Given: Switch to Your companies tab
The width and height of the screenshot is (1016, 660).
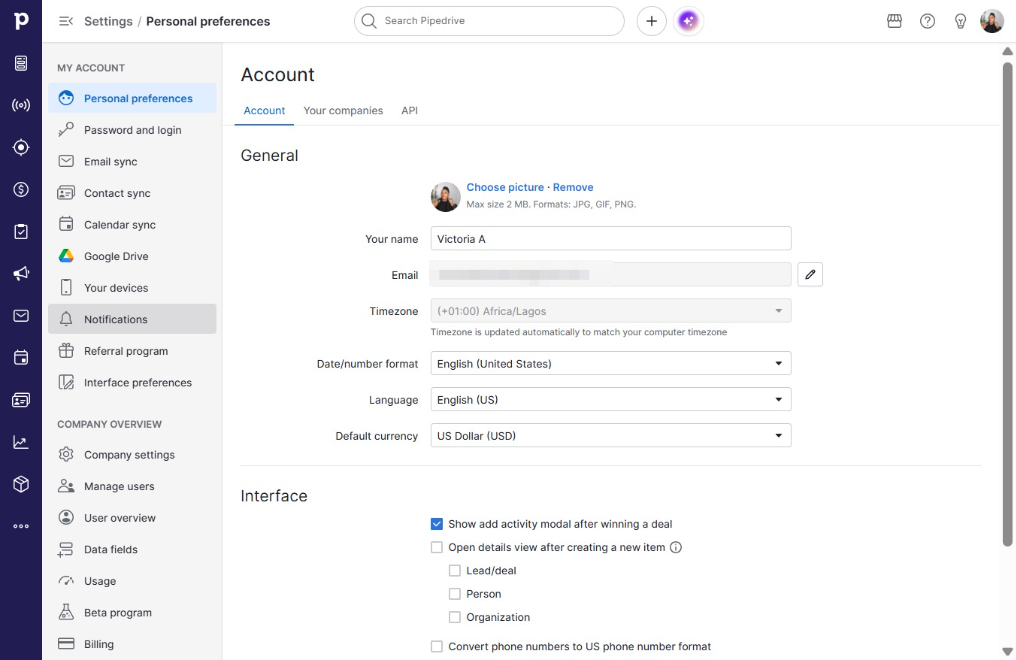Looking at the screenshot, I should point(343,111).
